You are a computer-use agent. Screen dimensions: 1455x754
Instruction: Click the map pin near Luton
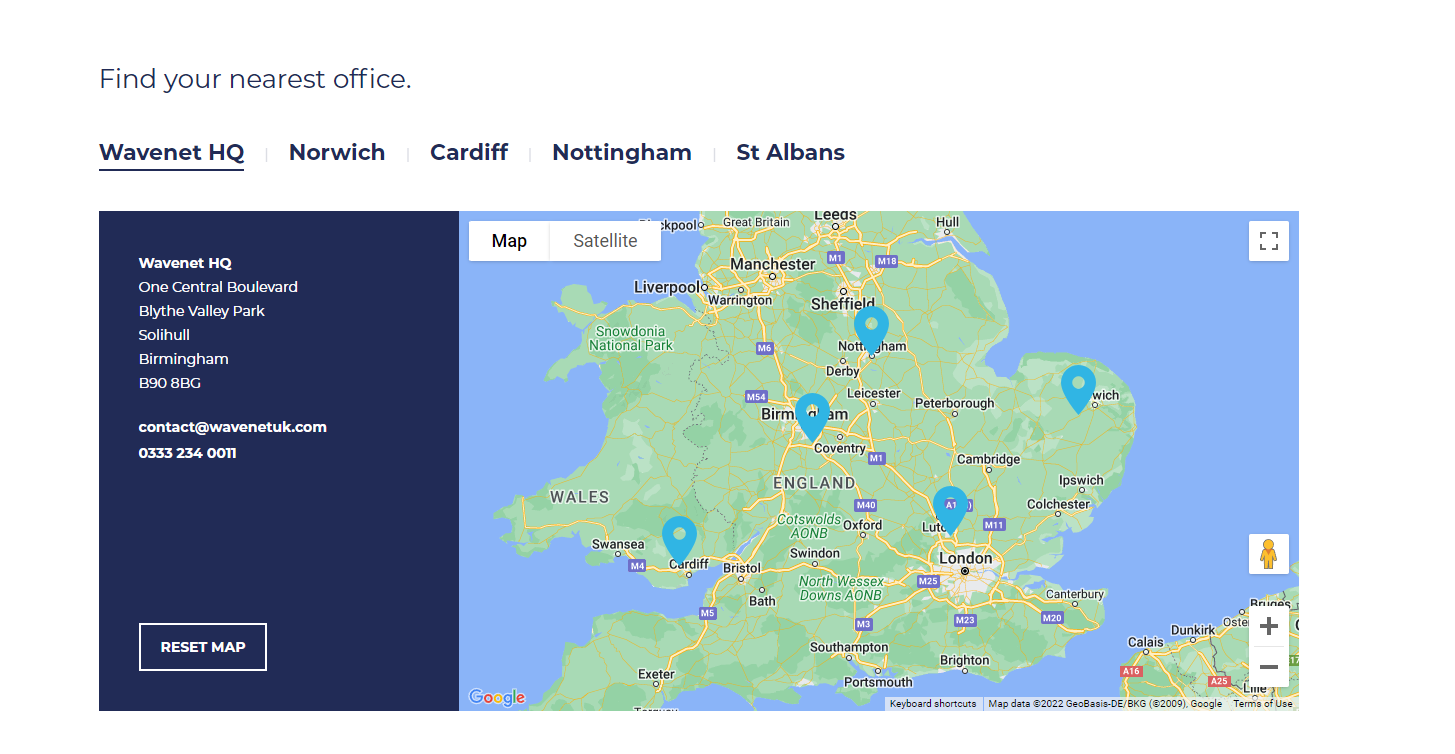(x=950, y=506)
